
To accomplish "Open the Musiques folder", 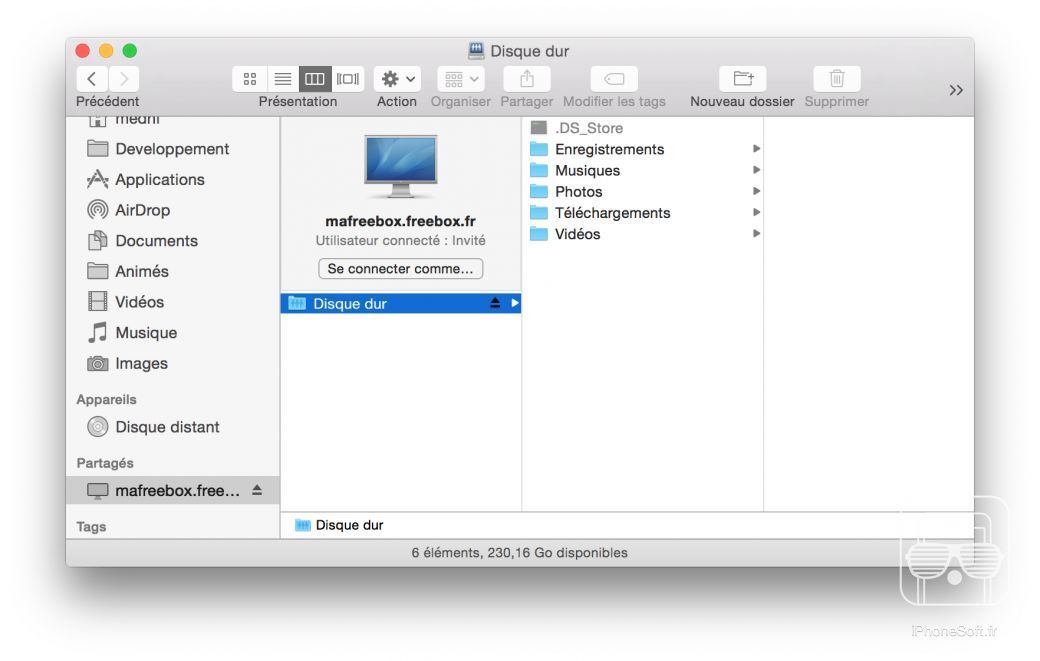I will pos(645,170).
